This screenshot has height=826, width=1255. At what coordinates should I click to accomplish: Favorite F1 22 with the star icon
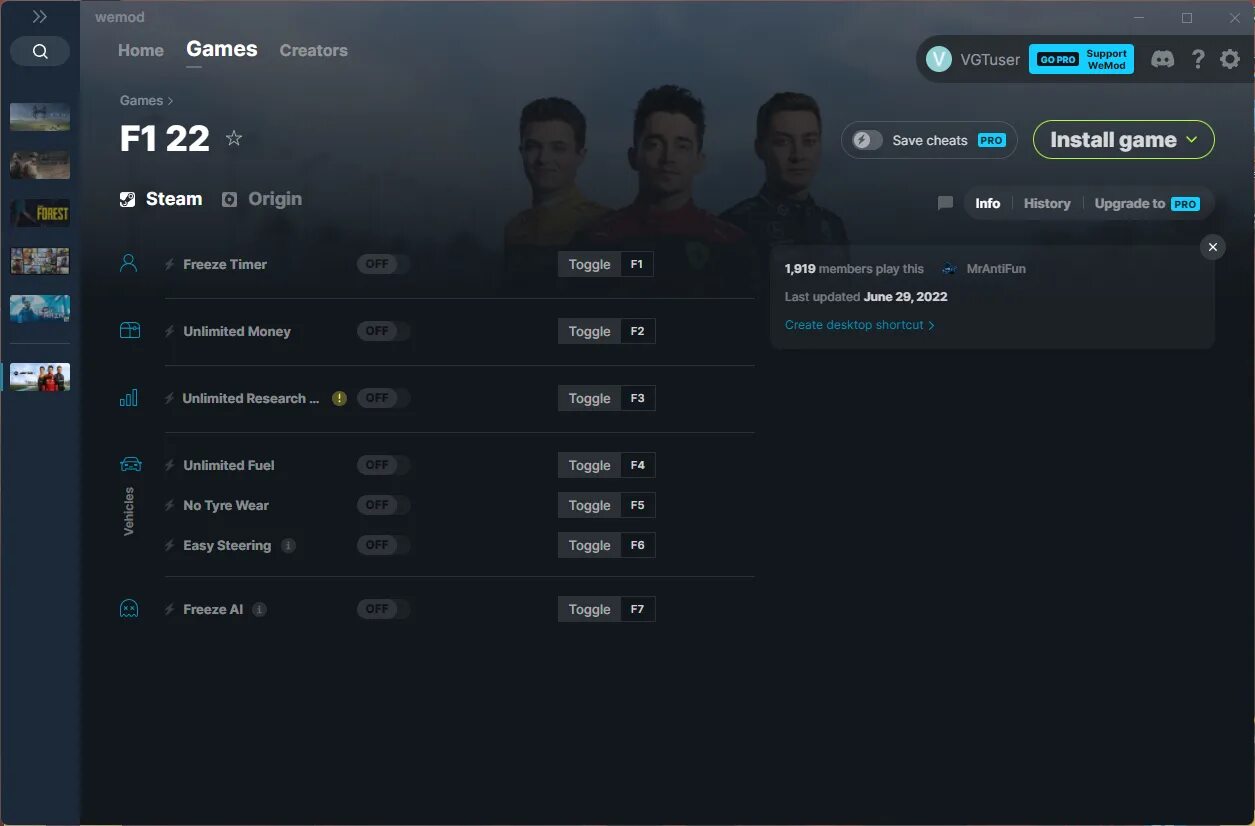[x=234, y=138]
